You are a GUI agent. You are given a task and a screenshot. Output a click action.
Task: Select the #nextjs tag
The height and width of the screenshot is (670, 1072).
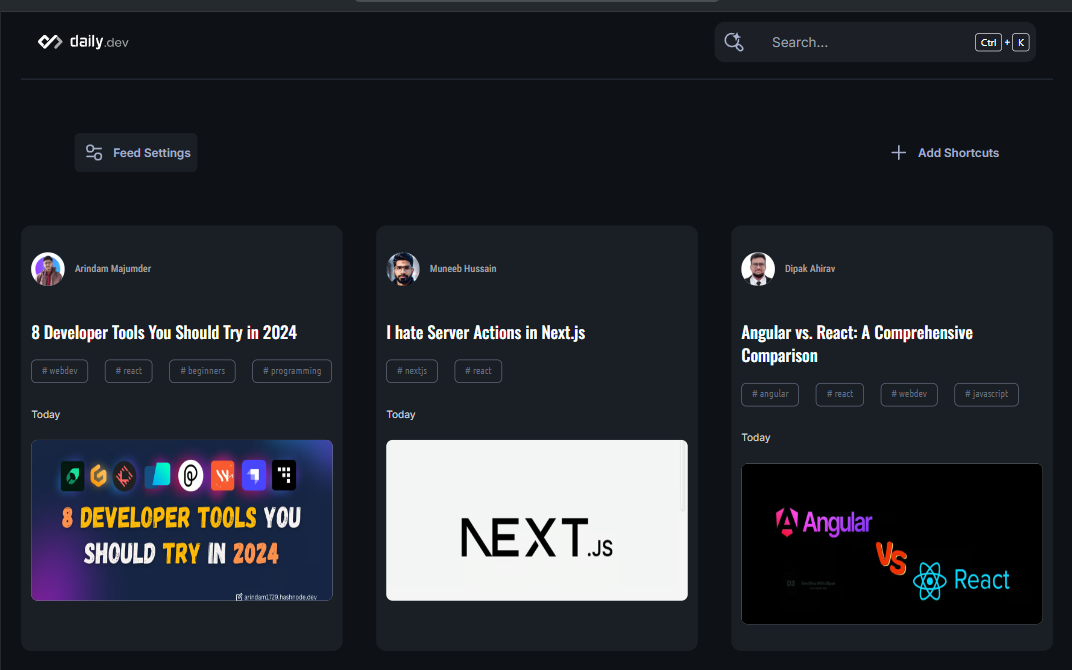tap(411, 371)
